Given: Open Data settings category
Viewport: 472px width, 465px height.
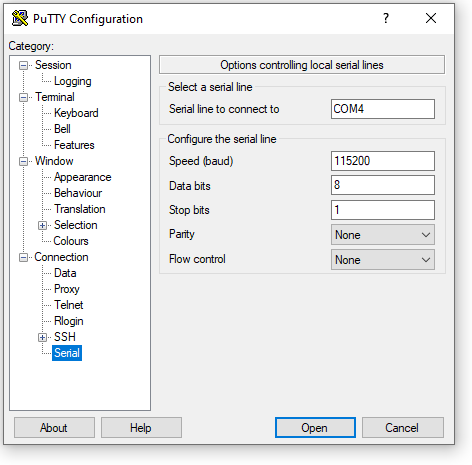Looking at the screenshot, I should [x=65, y=273].
